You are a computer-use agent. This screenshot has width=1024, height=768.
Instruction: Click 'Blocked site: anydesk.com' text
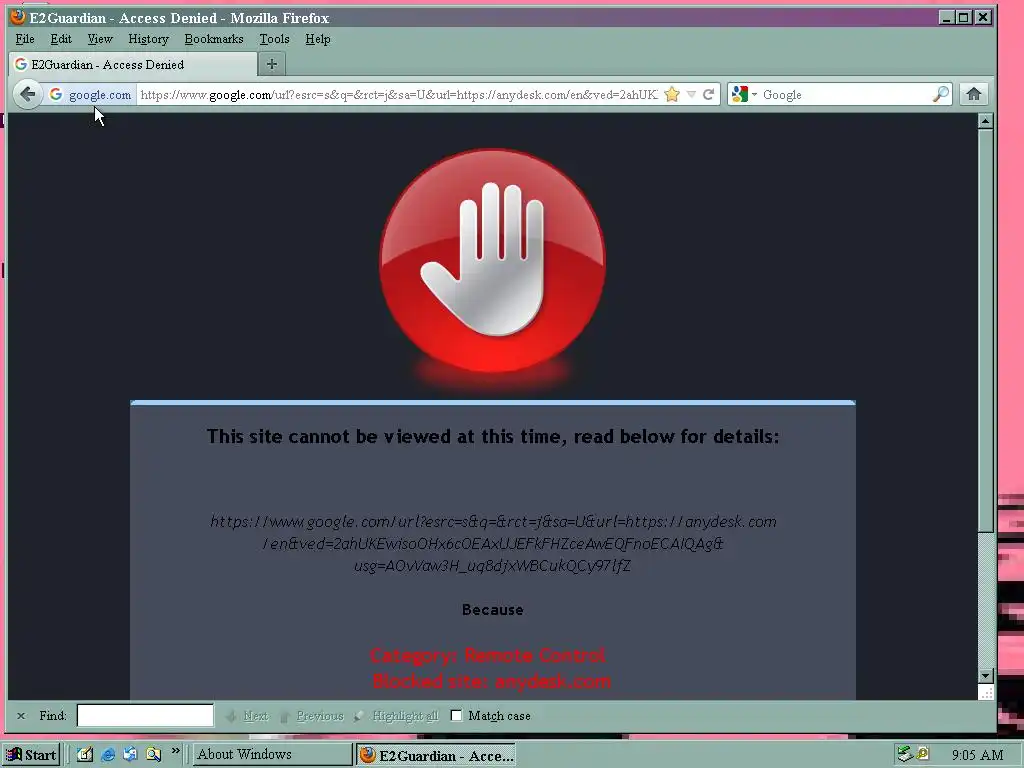pyautogui.click(x=492, y=681)
